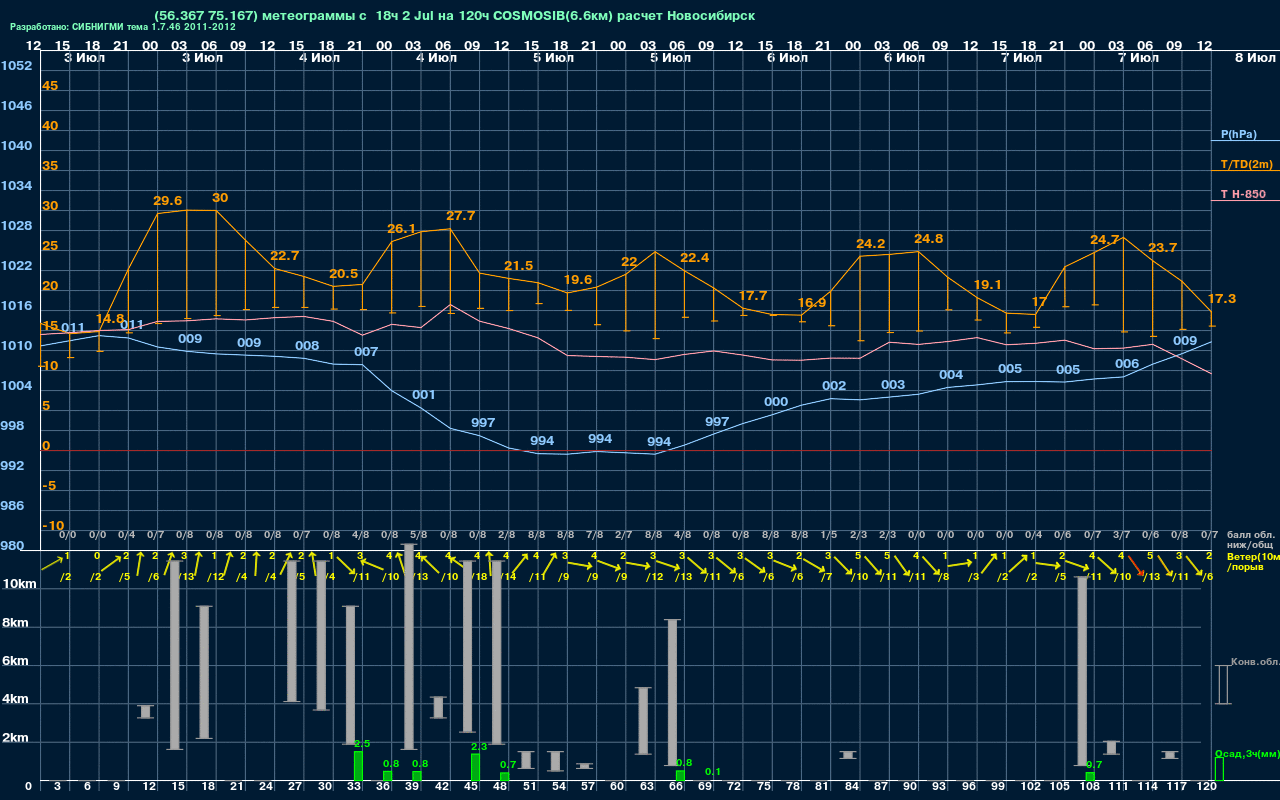Click the 006 pressure value label
The height and width of the screenshot is (800, 1280).
pyautogui.click(x=1127, y=364)
